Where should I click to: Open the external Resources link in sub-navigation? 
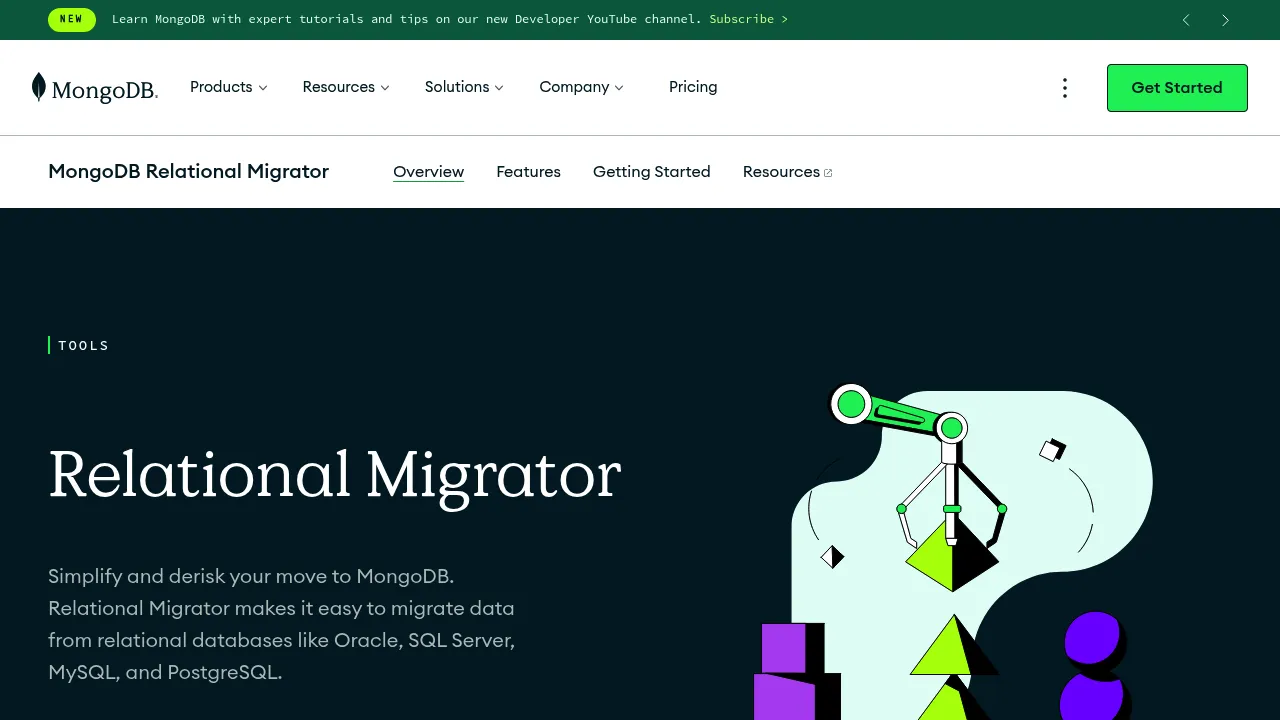[x=787, y=172]
